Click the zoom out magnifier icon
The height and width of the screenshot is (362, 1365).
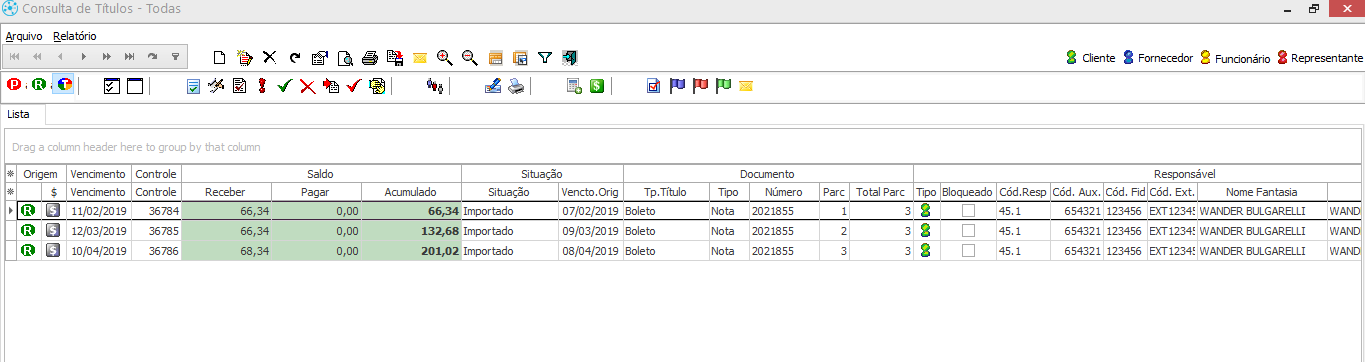tap(469, 57)
